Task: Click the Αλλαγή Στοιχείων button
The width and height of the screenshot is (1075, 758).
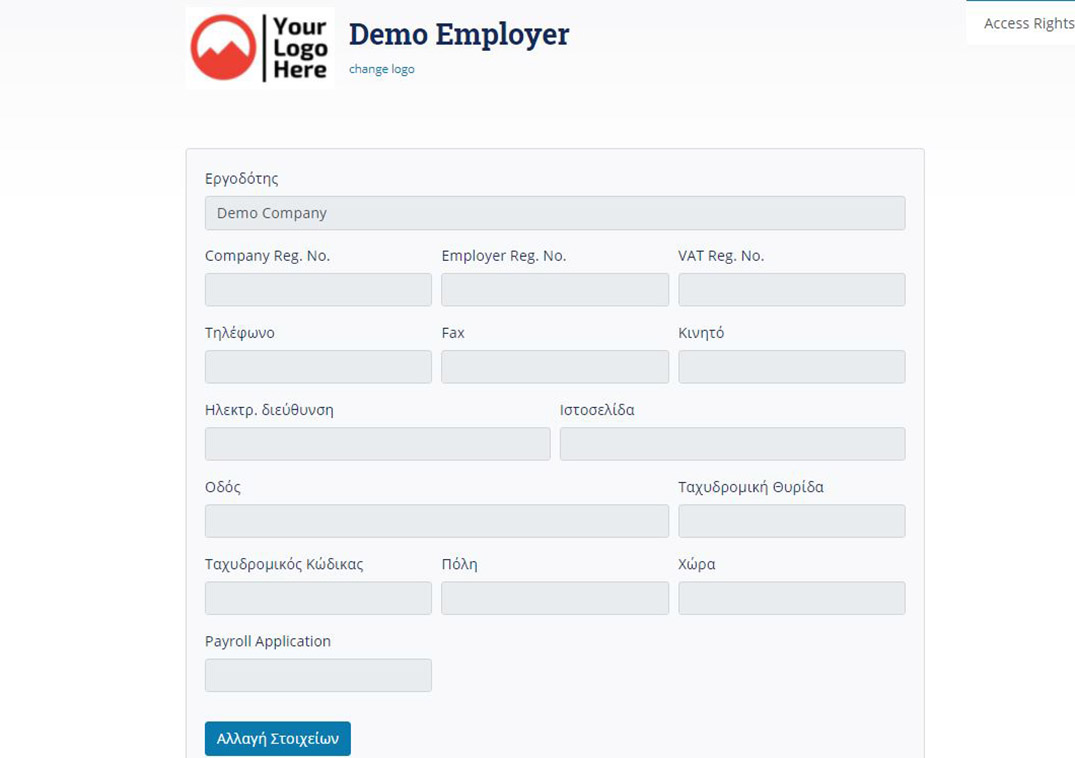Action: click(278, 739)
